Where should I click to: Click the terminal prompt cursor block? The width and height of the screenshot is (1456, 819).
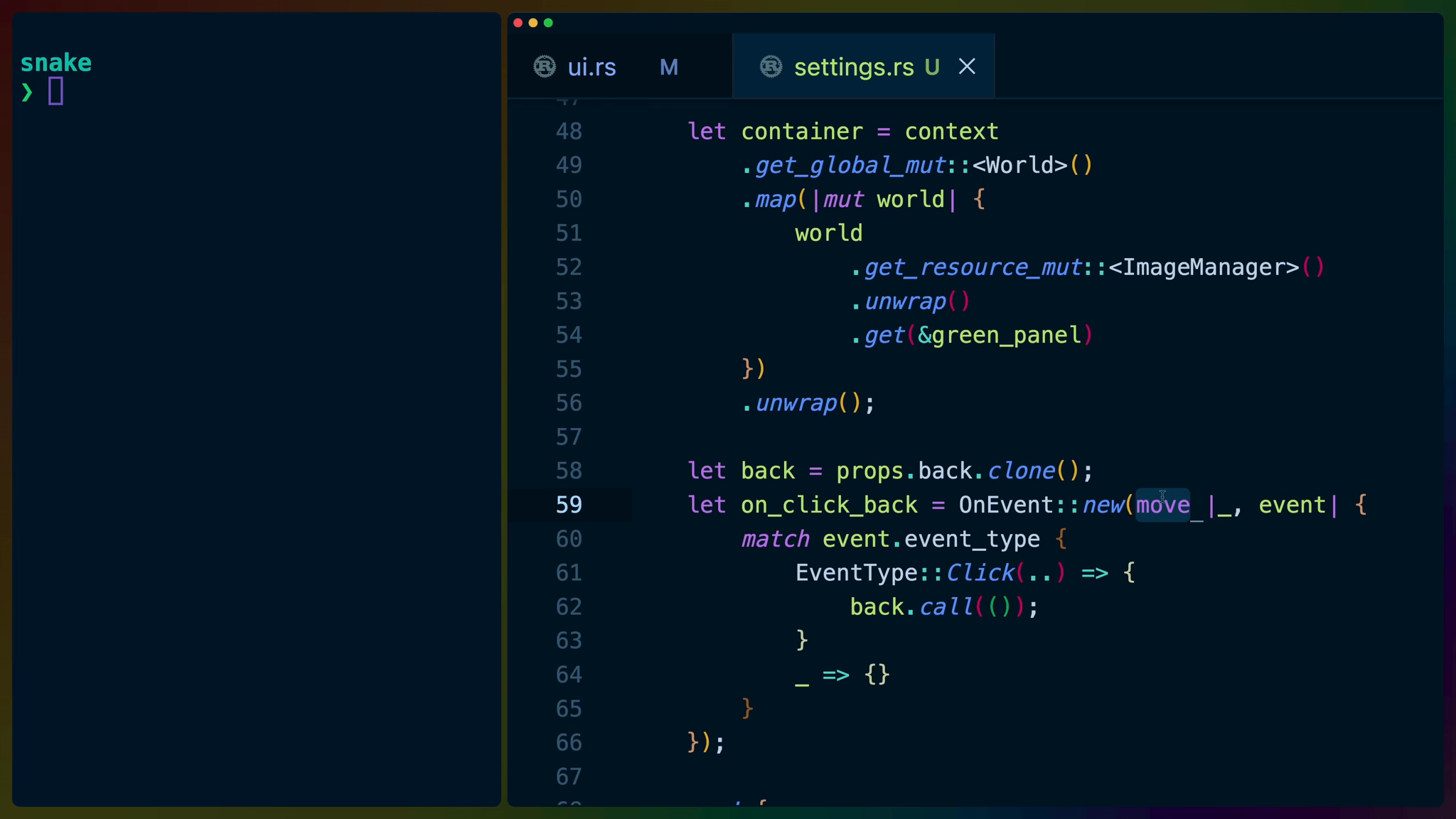55,92
